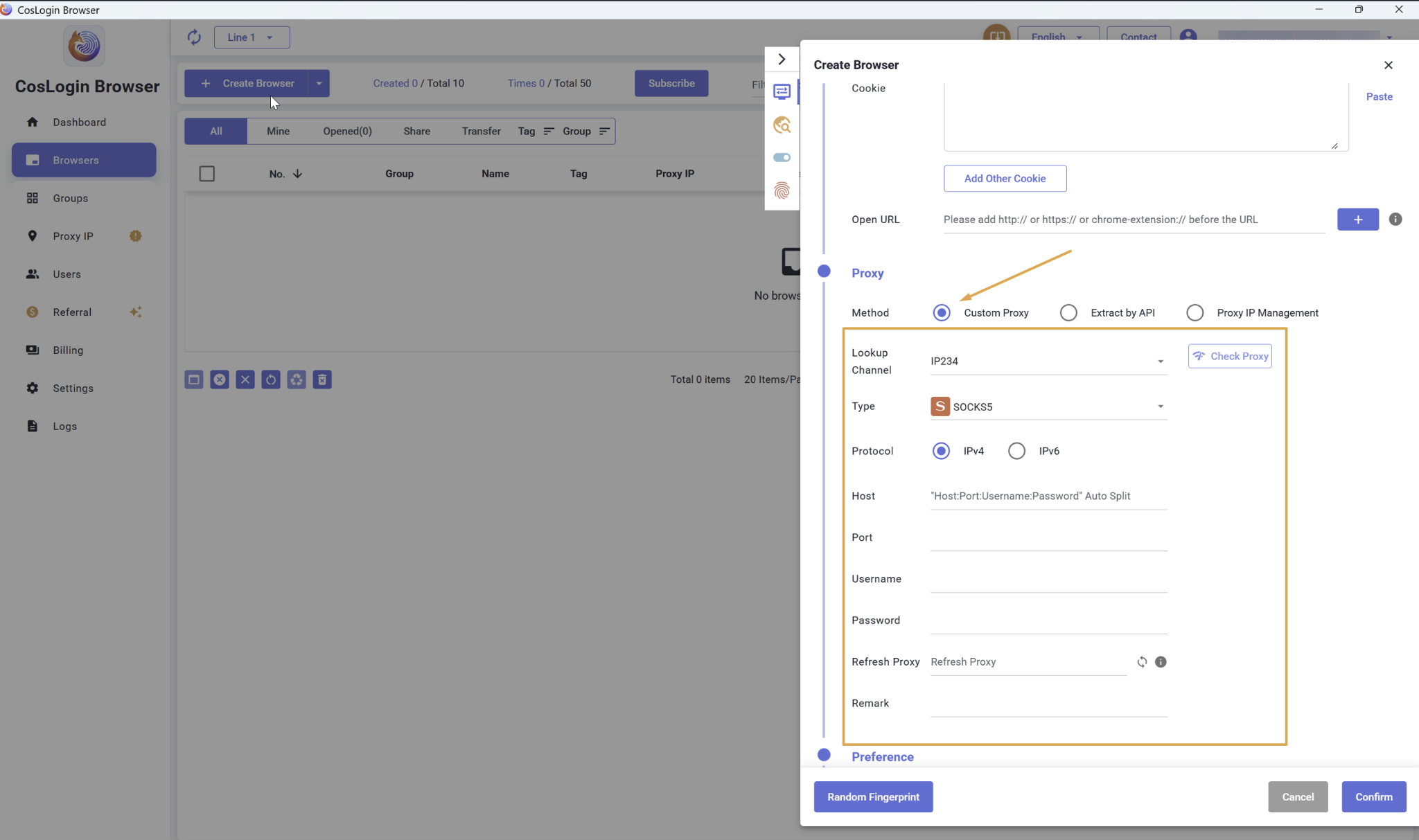Click the globe search icon in side strip
The width and height of the screenshot is (1419, 840).
(782, 125)
